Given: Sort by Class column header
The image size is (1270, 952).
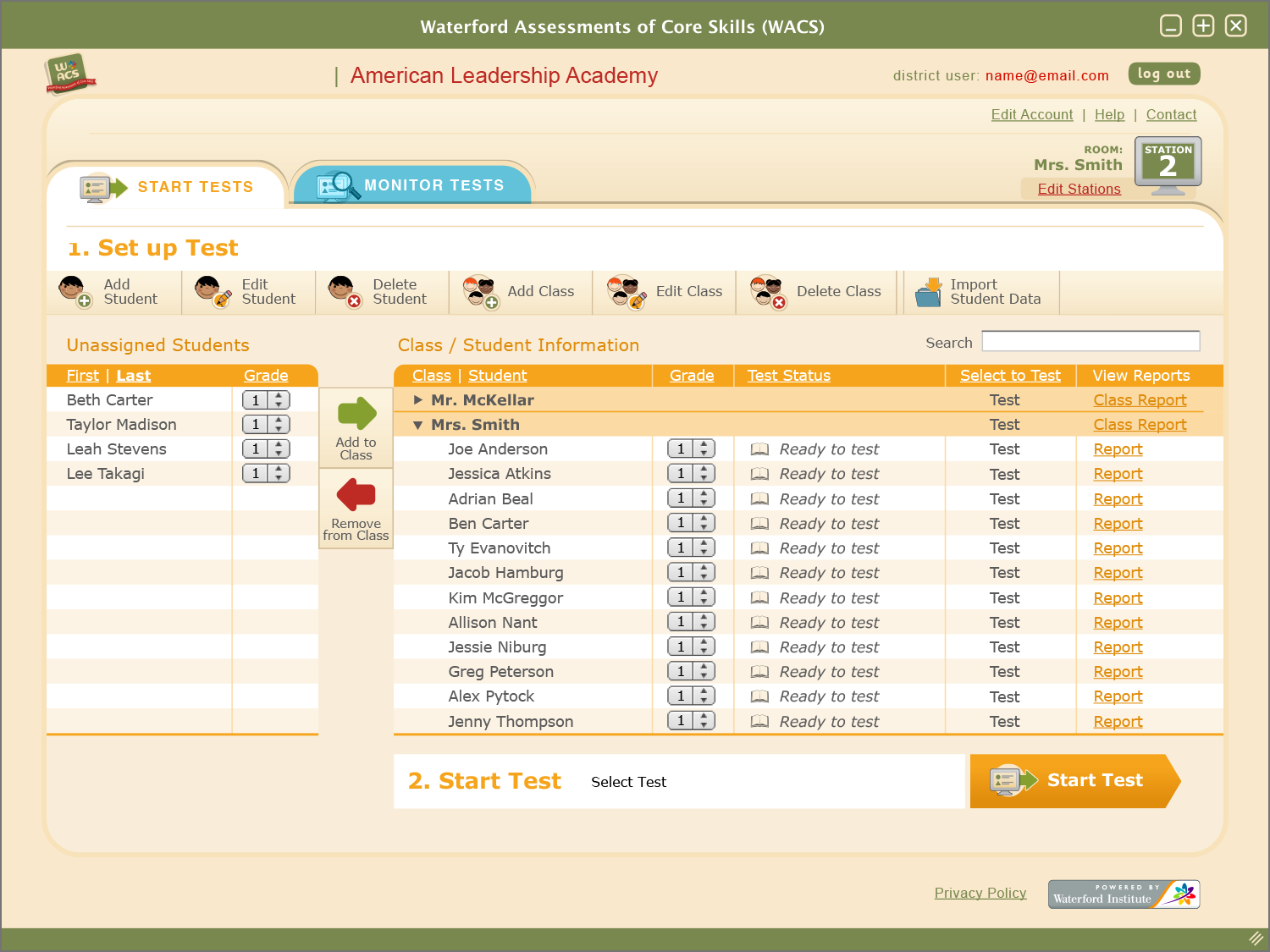Looking at the screenshot, I should (x=432, y=376).
